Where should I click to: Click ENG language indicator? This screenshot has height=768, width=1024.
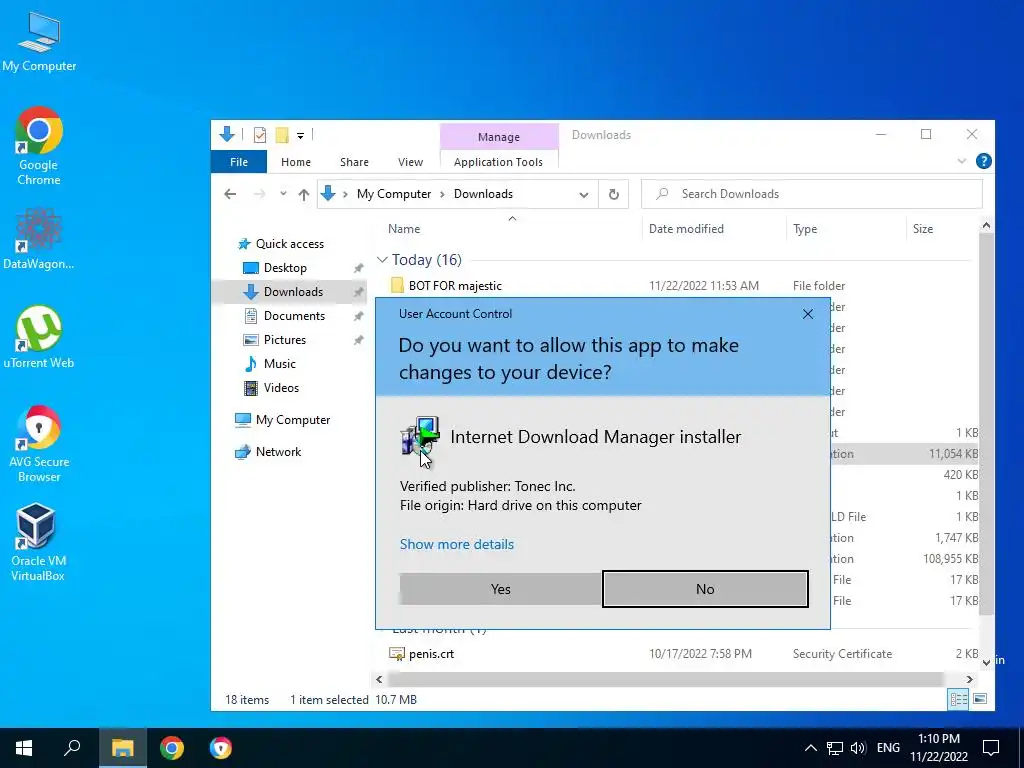tap(888, 748)
